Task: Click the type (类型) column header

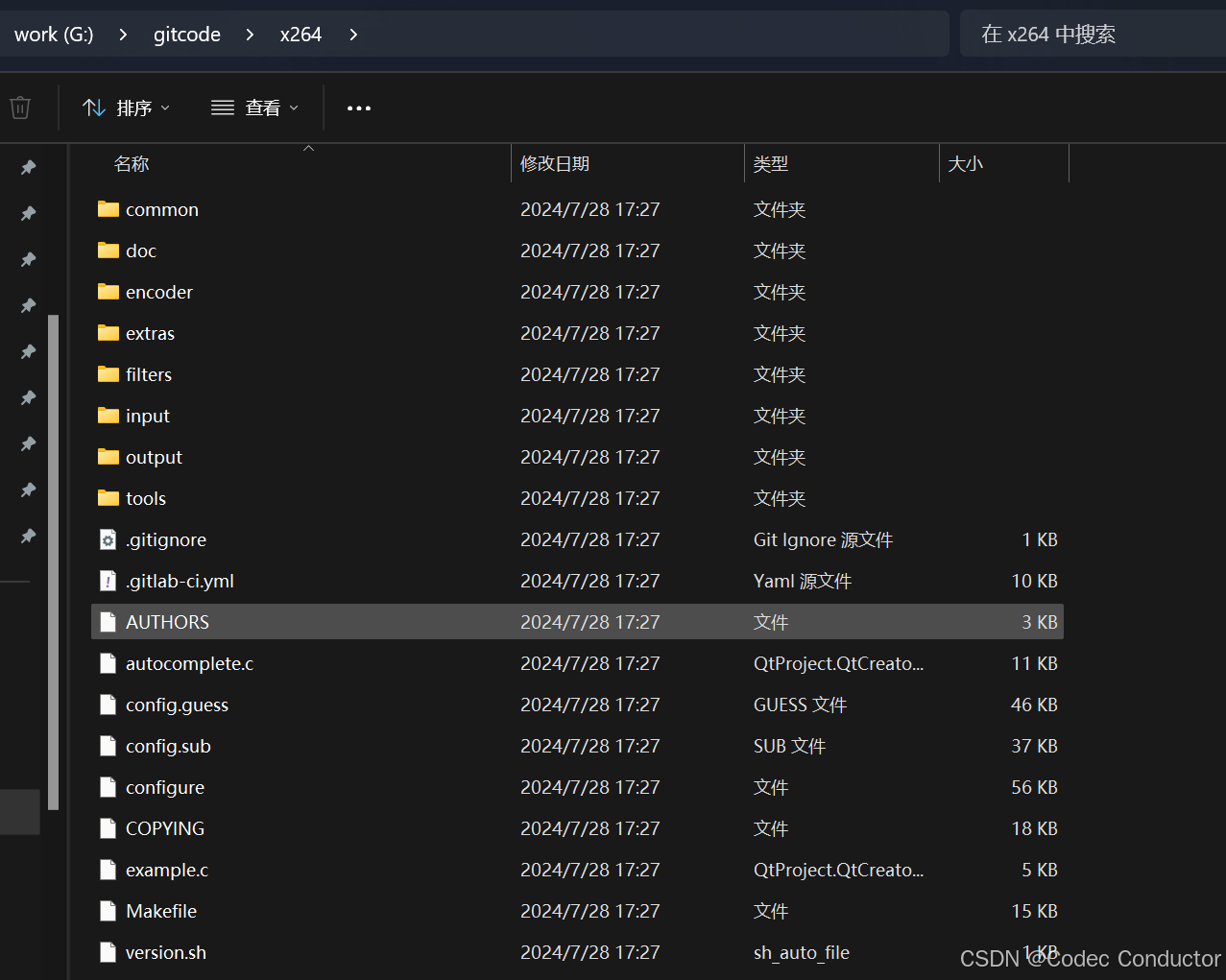Action: pyautogui.click(x=771, y=164)
